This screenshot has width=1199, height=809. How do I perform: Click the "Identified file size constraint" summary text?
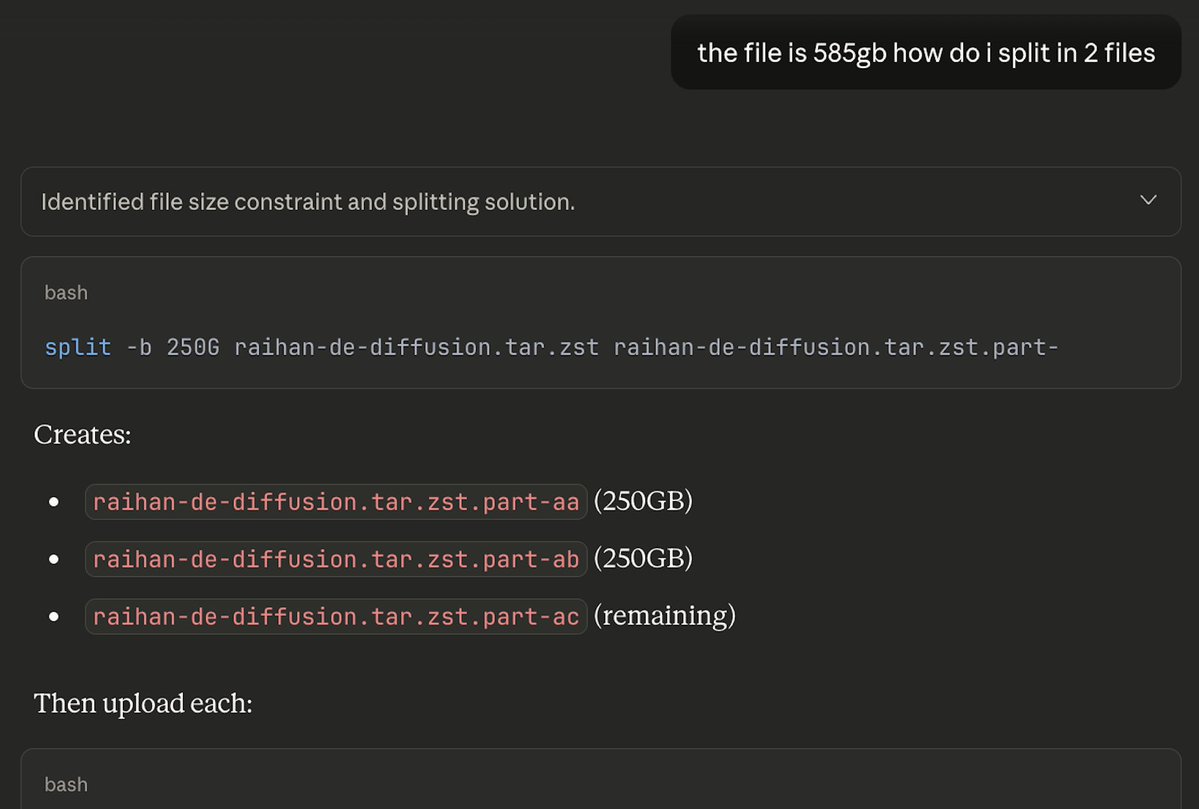pyautogui.click(x=308, y=202)
